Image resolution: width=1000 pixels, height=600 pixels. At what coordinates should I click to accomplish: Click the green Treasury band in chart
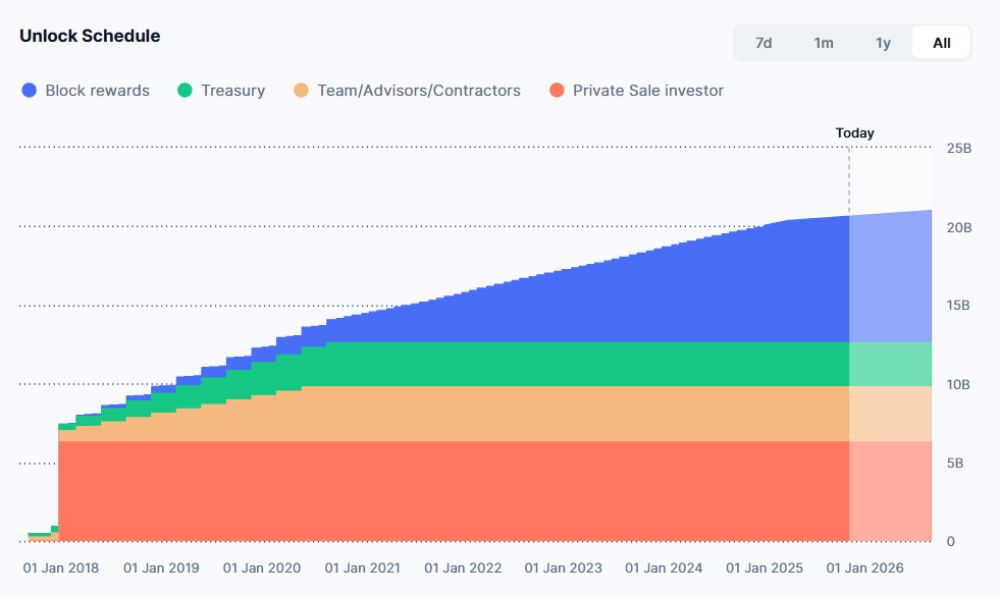[600, 364]
